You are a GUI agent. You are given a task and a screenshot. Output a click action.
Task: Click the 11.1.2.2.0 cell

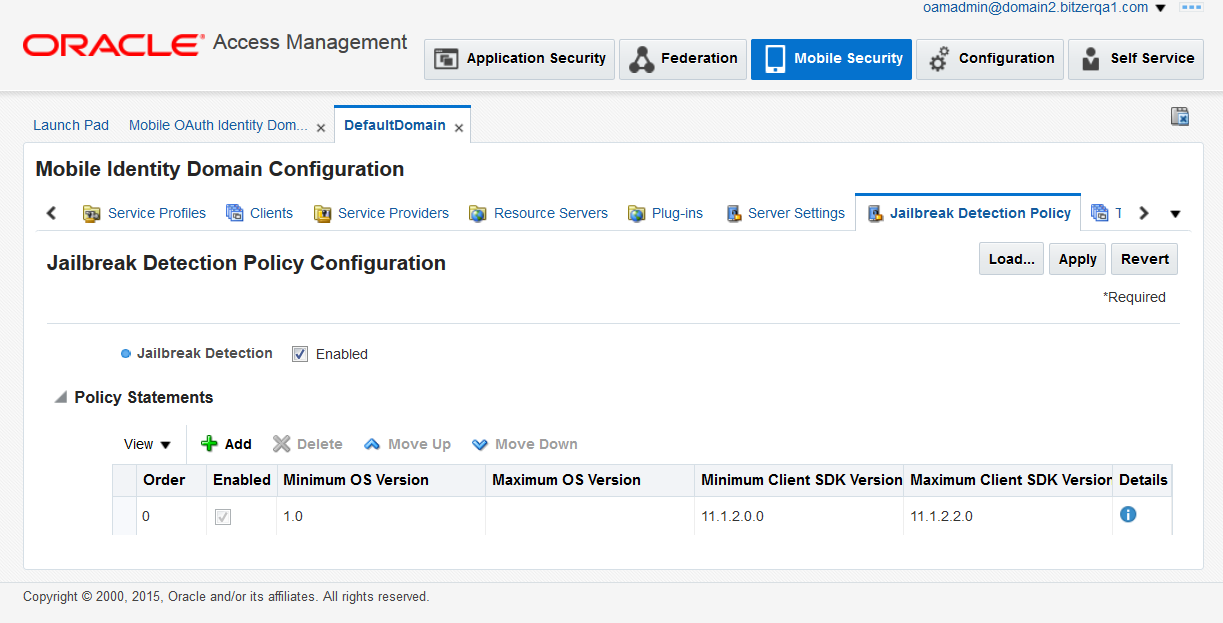[1008, 516]
